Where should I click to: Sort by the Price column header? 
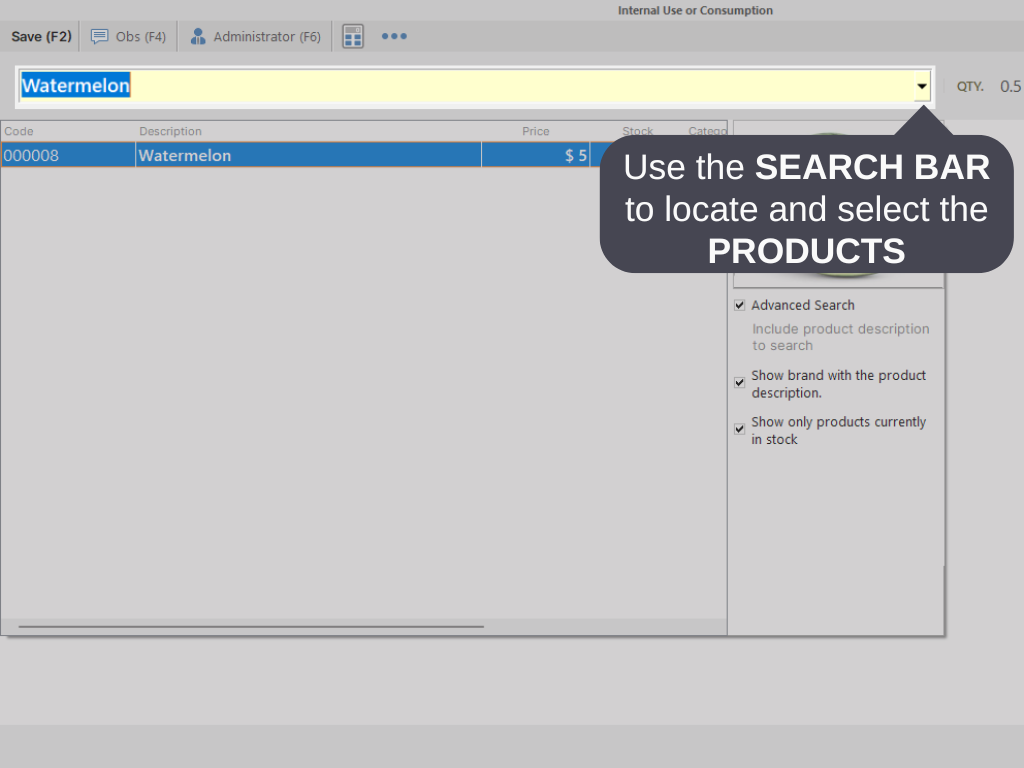click(x=536, y=131)
